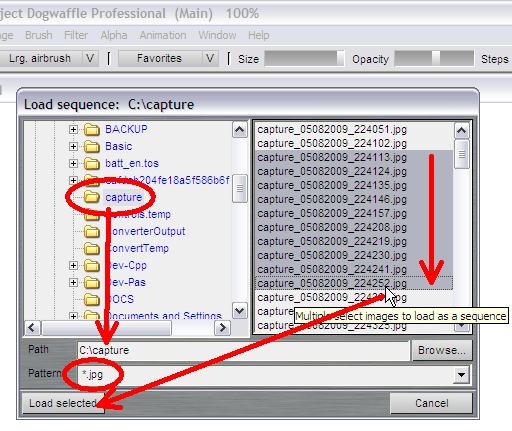Click folder tree scroll right arrow
The width and height of the screenshot is (512, 431).
coord(222,328)
